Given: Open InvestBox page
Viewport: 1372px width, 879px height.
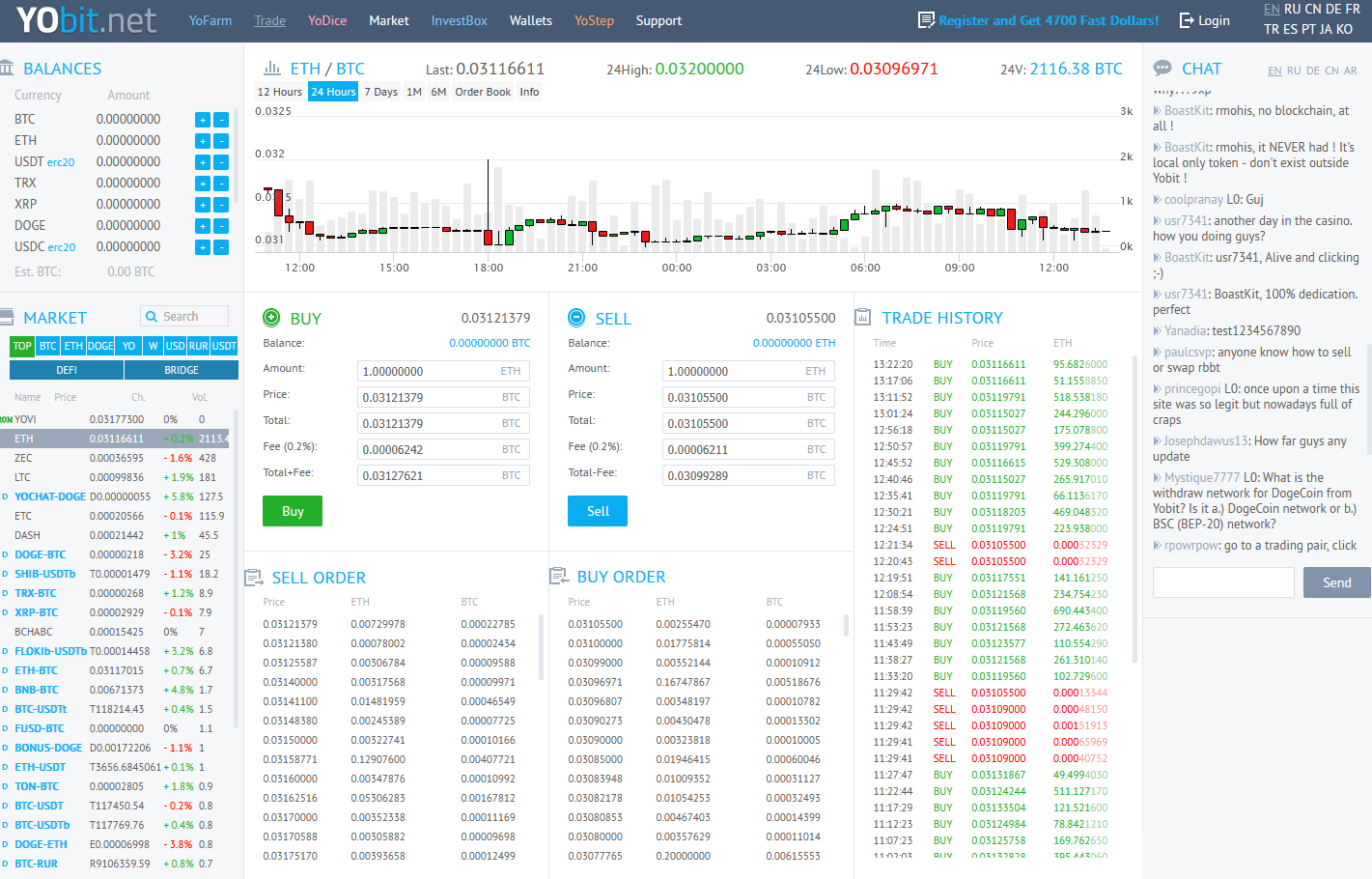Looking at the screenshot, I should pos(459,20).
